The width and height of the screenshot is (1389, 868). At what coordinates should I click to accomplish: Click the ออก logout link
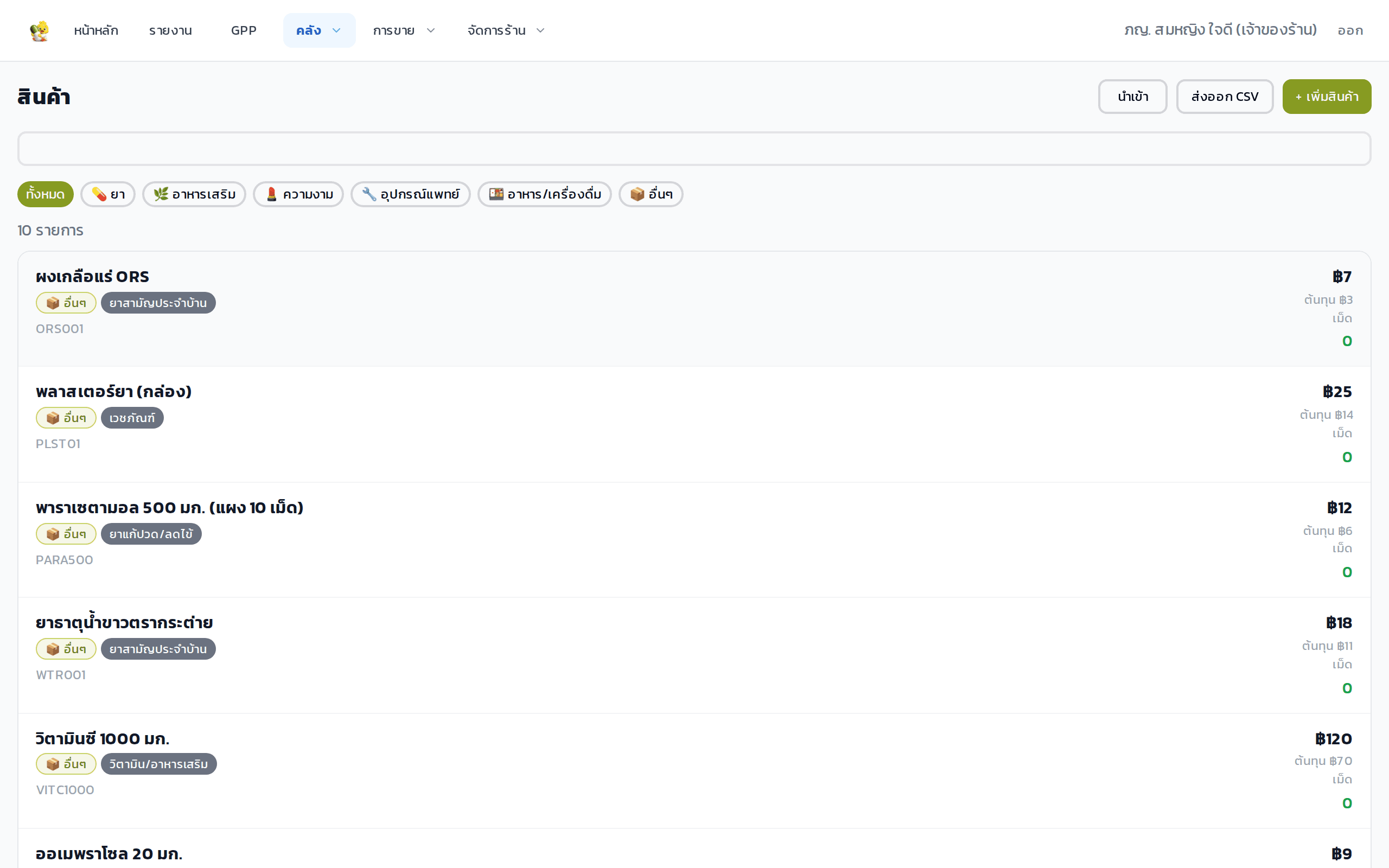tap(1350, 30)
